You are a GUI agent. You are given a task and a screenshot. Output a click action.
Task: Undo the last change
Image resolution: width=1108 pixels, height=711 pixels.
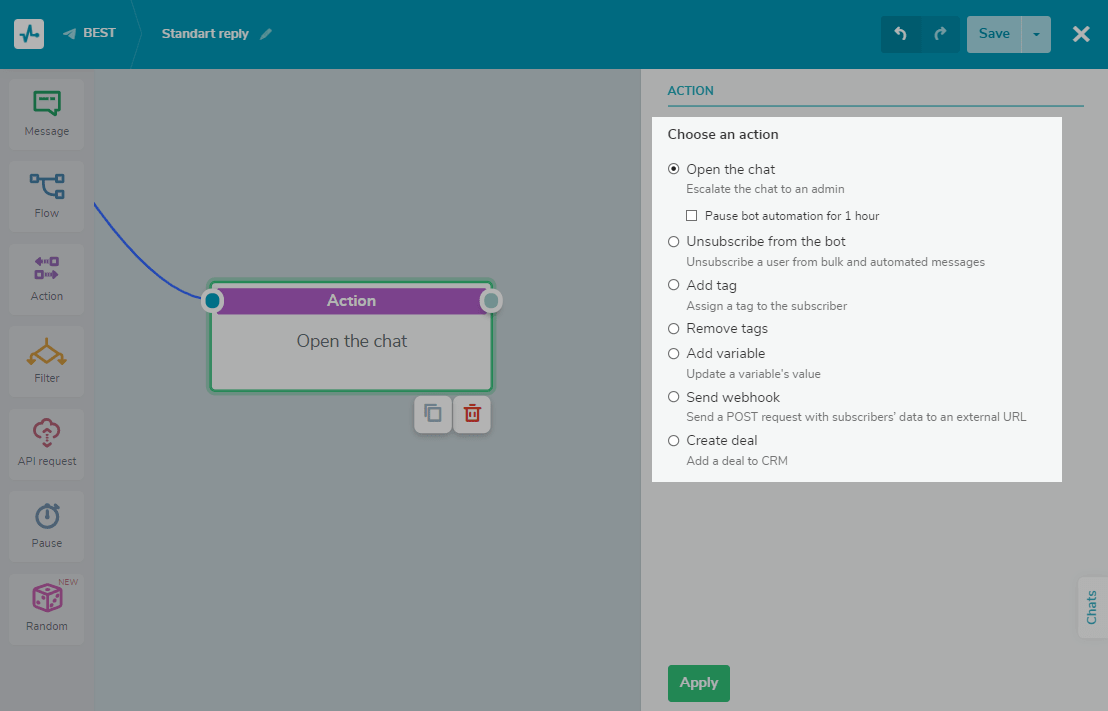900,34
